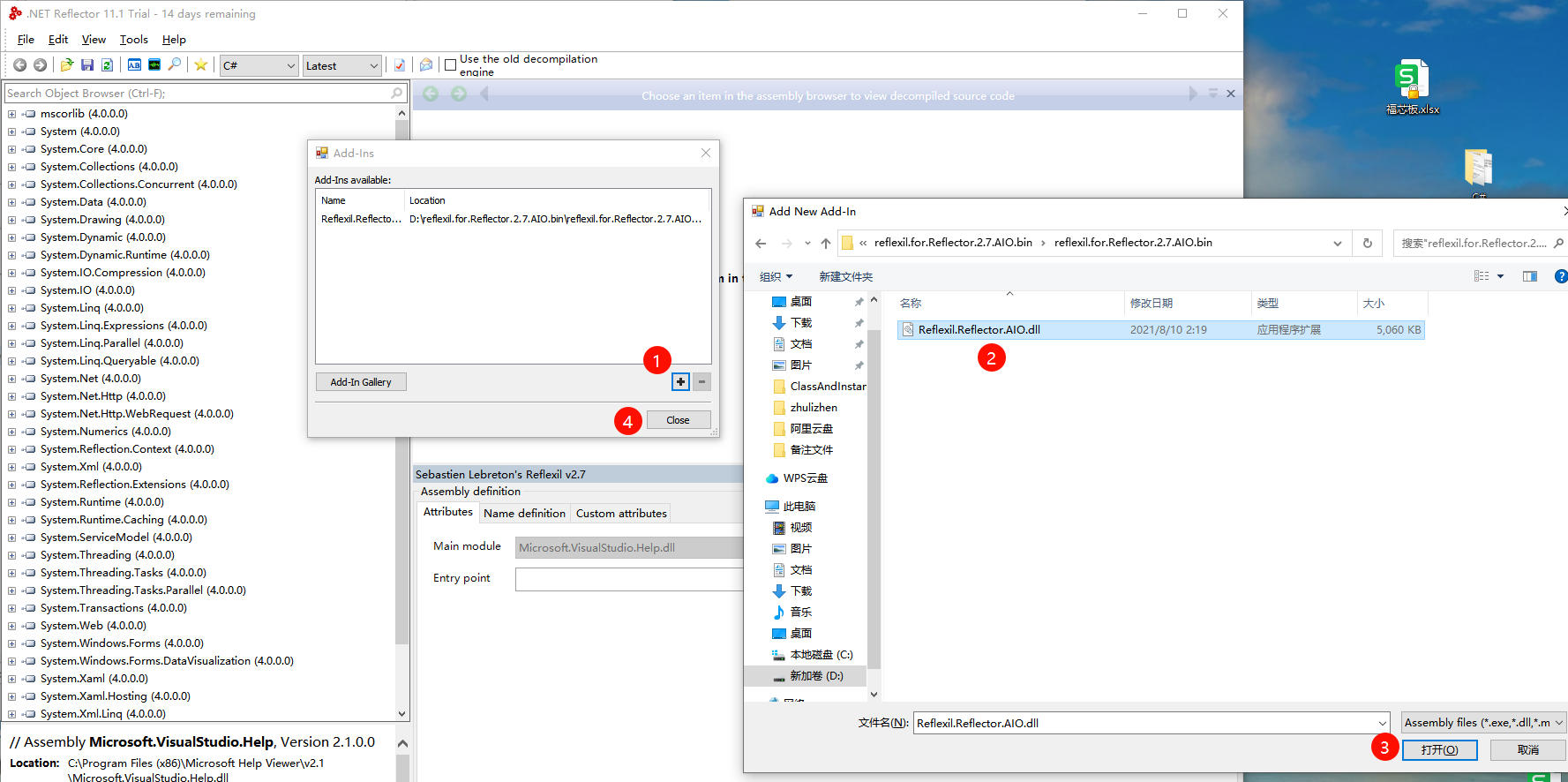Viewport: 1568px width, 782px height.
Task: Expand the System.Xml tree node
Action: pyautogui.click(x=11, y=467)
